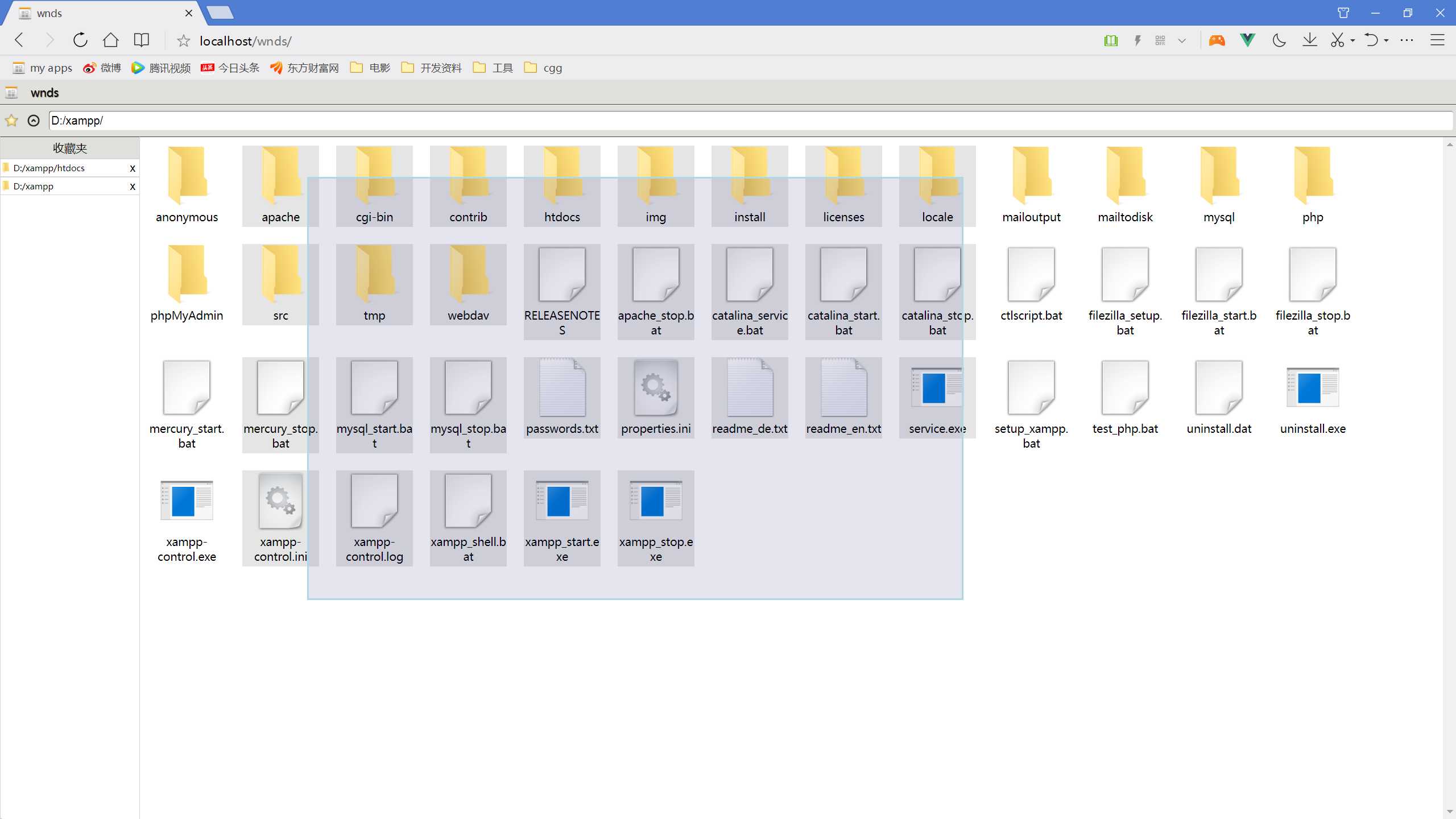
Task: Expand the screenshot tool dropdown arrow
Action: pyautogui.click(x=1352, y=41)
